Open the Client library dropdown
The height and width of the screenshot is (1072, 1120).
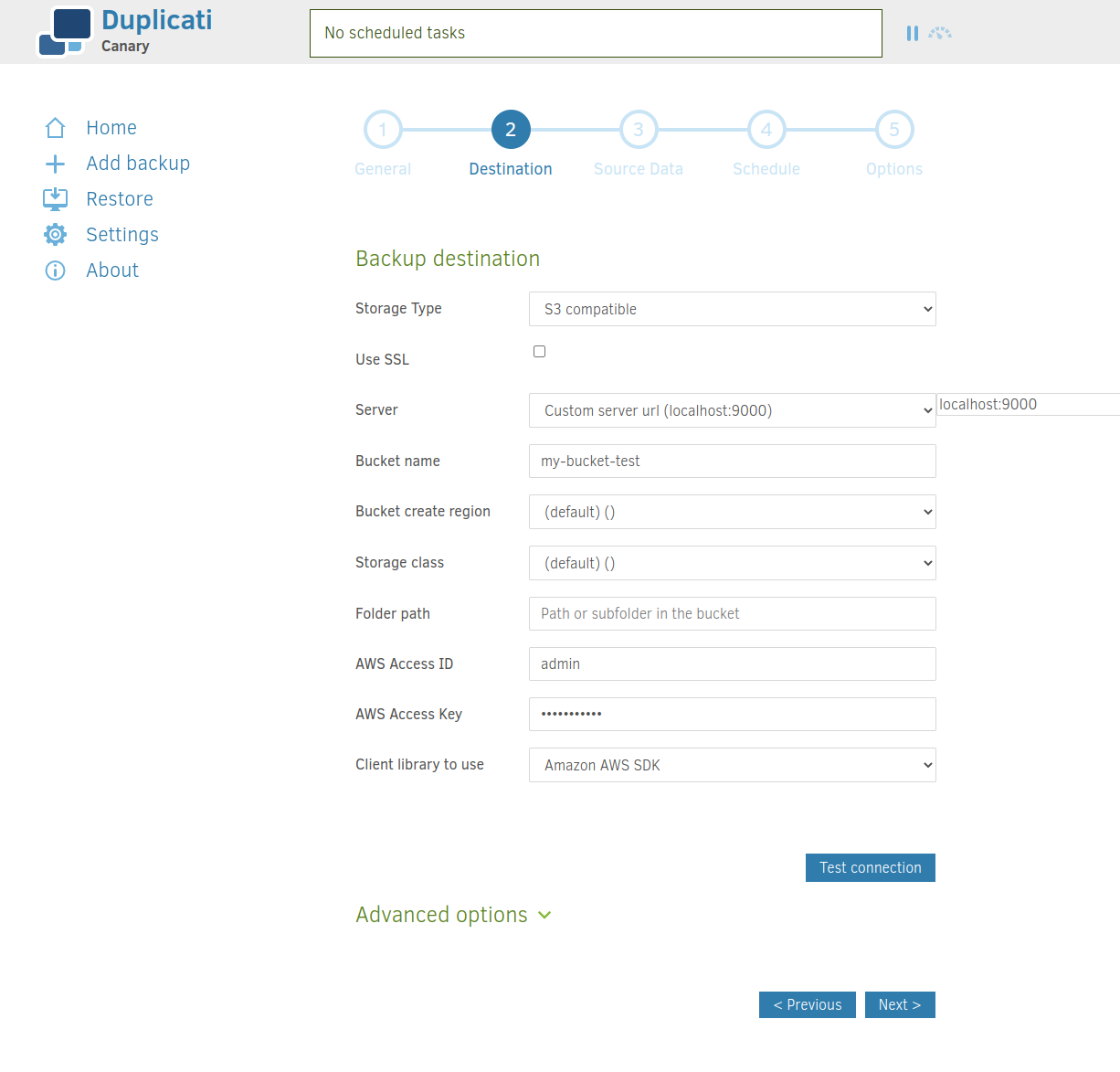(732, 765)
